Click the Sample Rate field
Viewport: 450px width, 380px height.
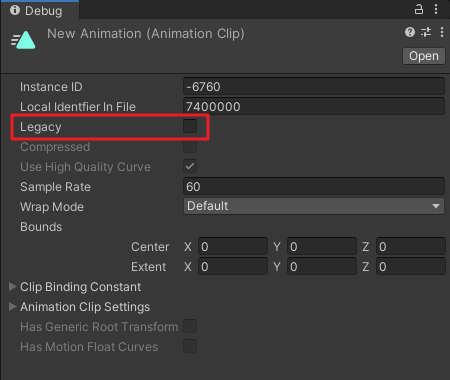coord(314,186)
